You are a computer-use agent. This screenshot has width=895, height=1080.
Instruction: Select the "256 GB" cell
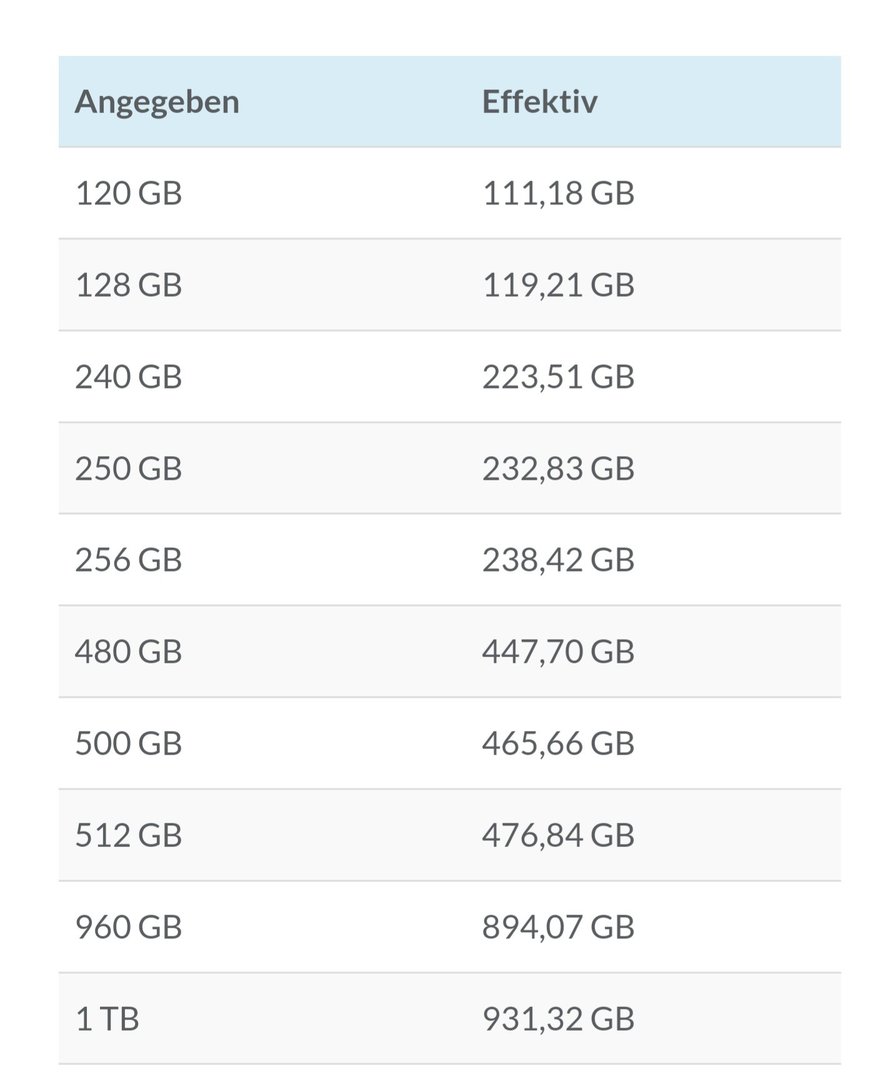pyautogui.click(x=129, y=560)
